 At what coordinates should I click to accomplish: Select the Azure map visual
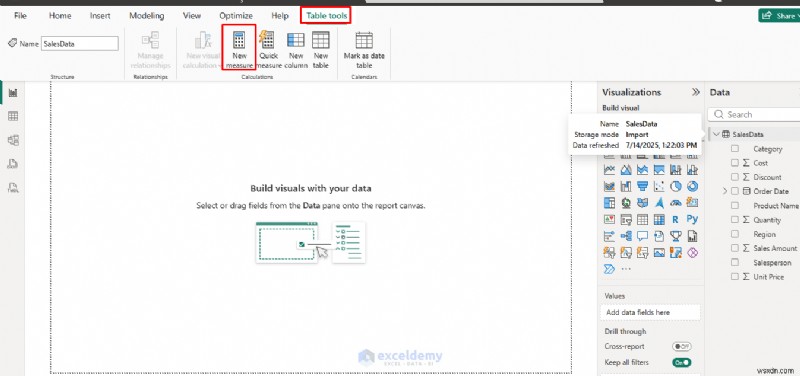tap(659, 203)
